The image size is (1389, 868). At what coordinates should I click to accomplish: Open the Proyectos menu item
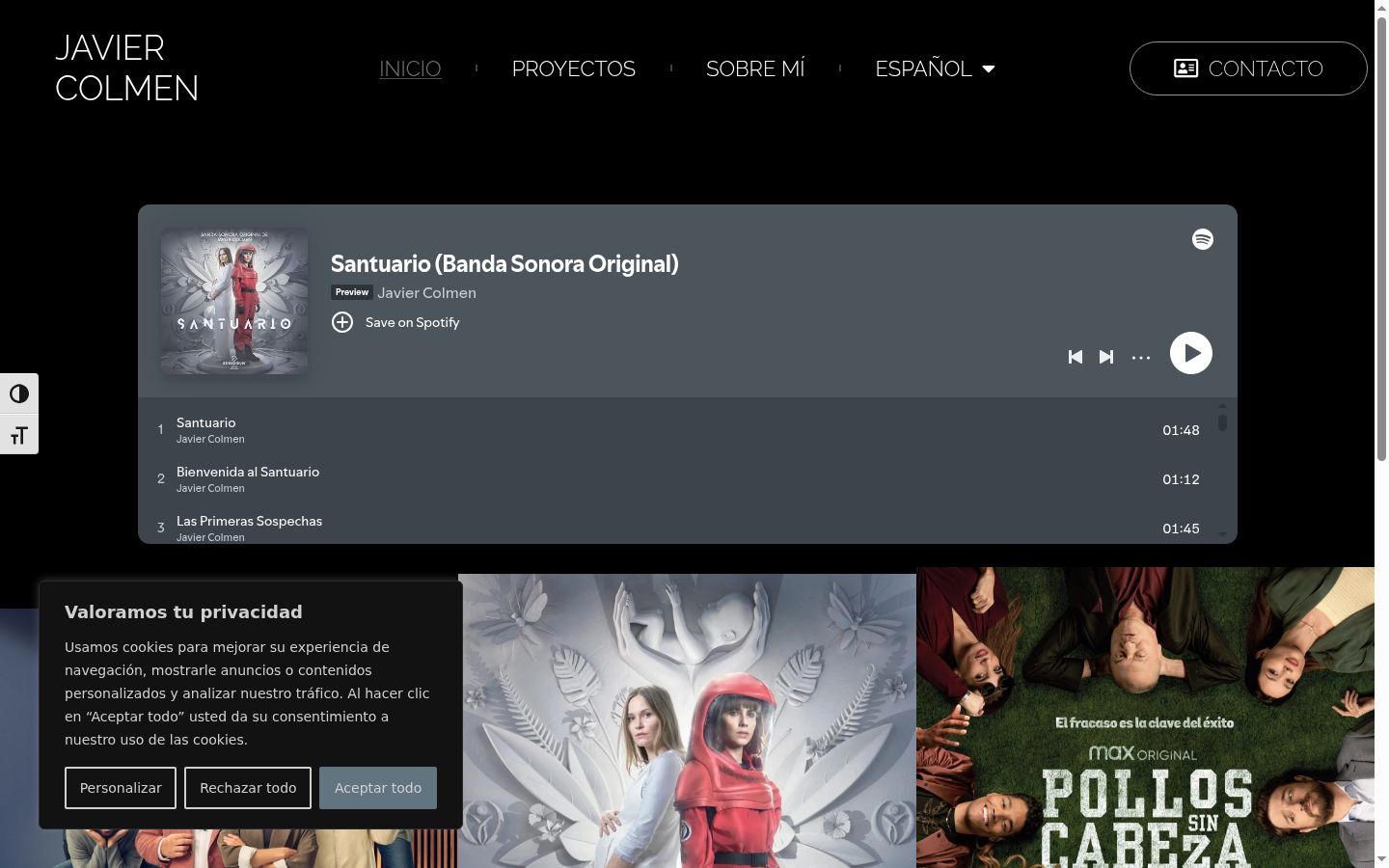pyautogui.click(x=573, y=68)
